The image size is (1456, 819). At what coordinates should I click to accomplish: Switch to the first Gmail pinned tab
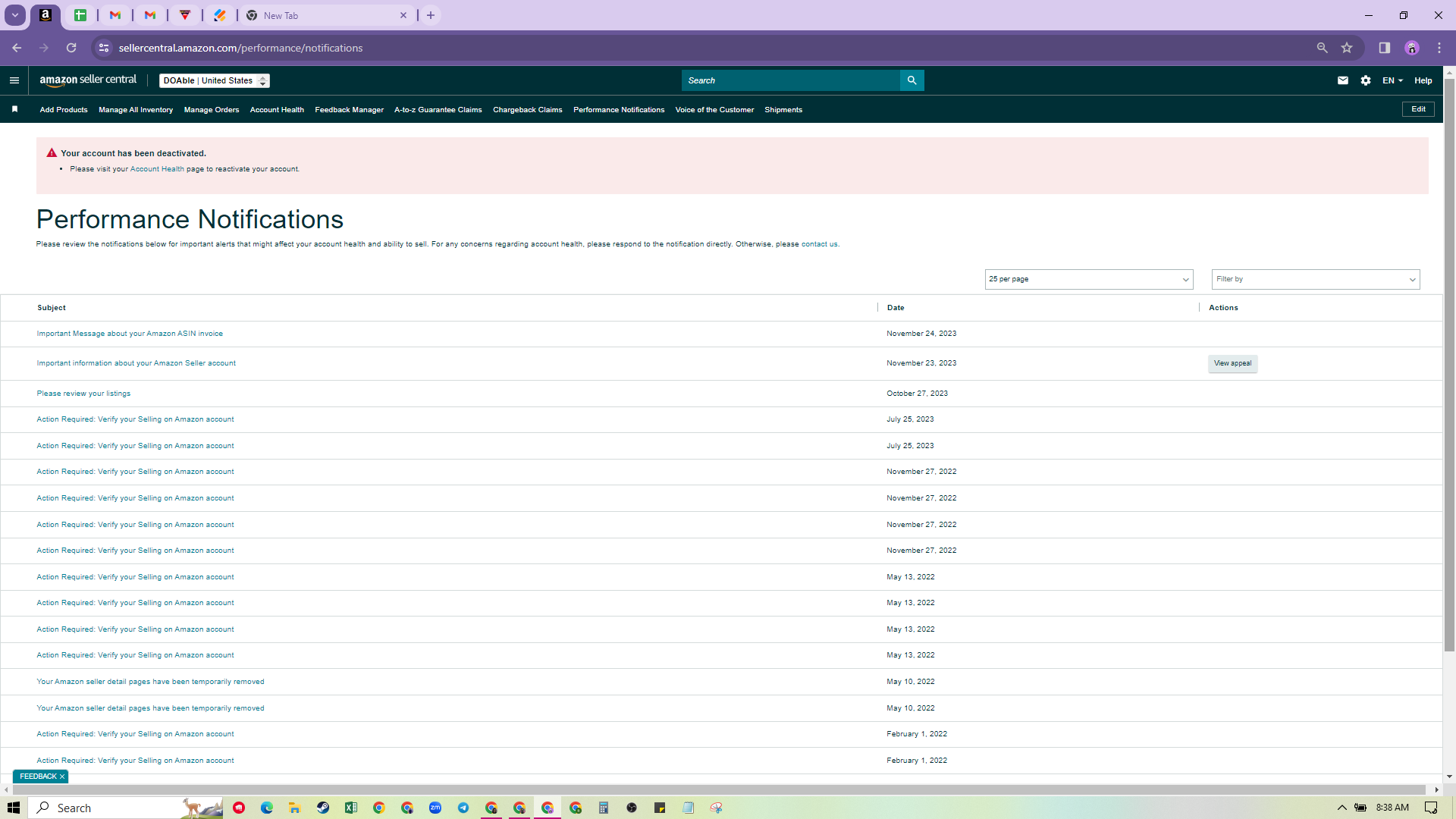point(115,15)
